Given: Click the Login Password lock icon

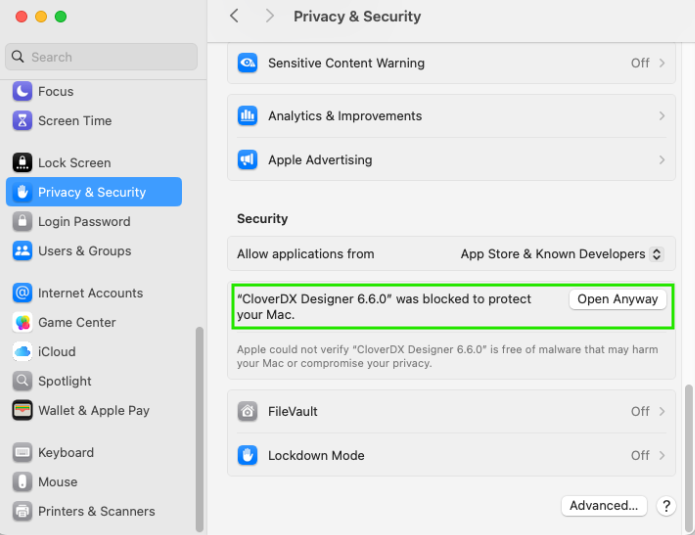Looking at the screenshot, I should (x=22, y=221).
